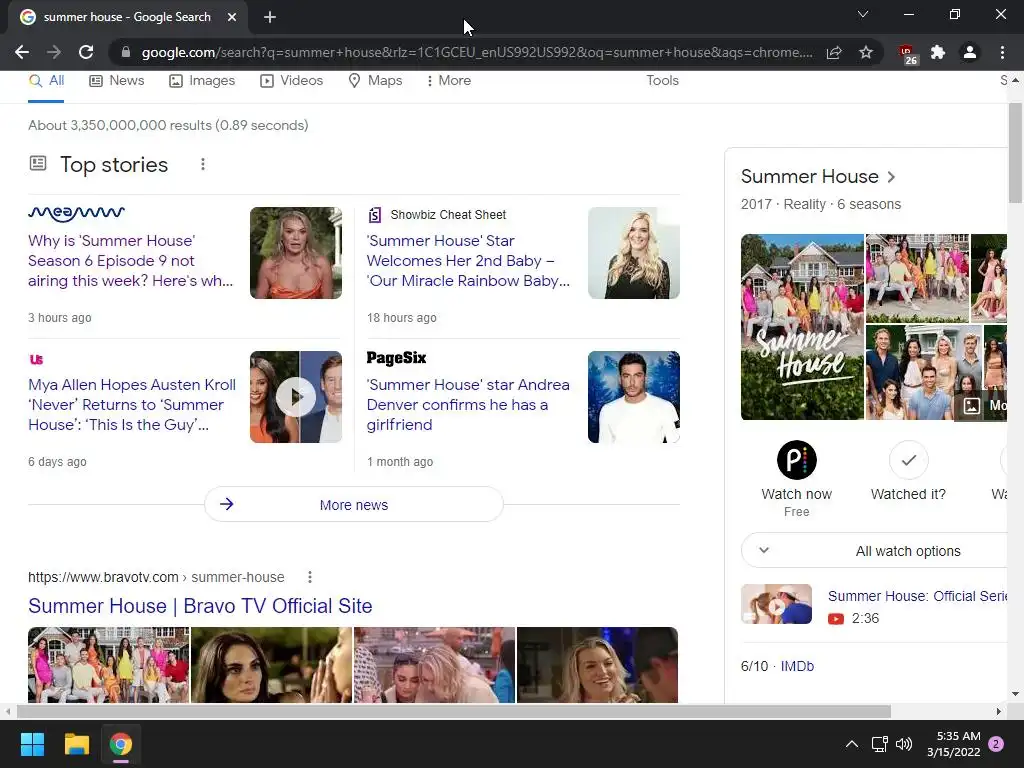1024x768 pixels.
Task: Click the address bar URL field
Action: (x=477, y=52)
